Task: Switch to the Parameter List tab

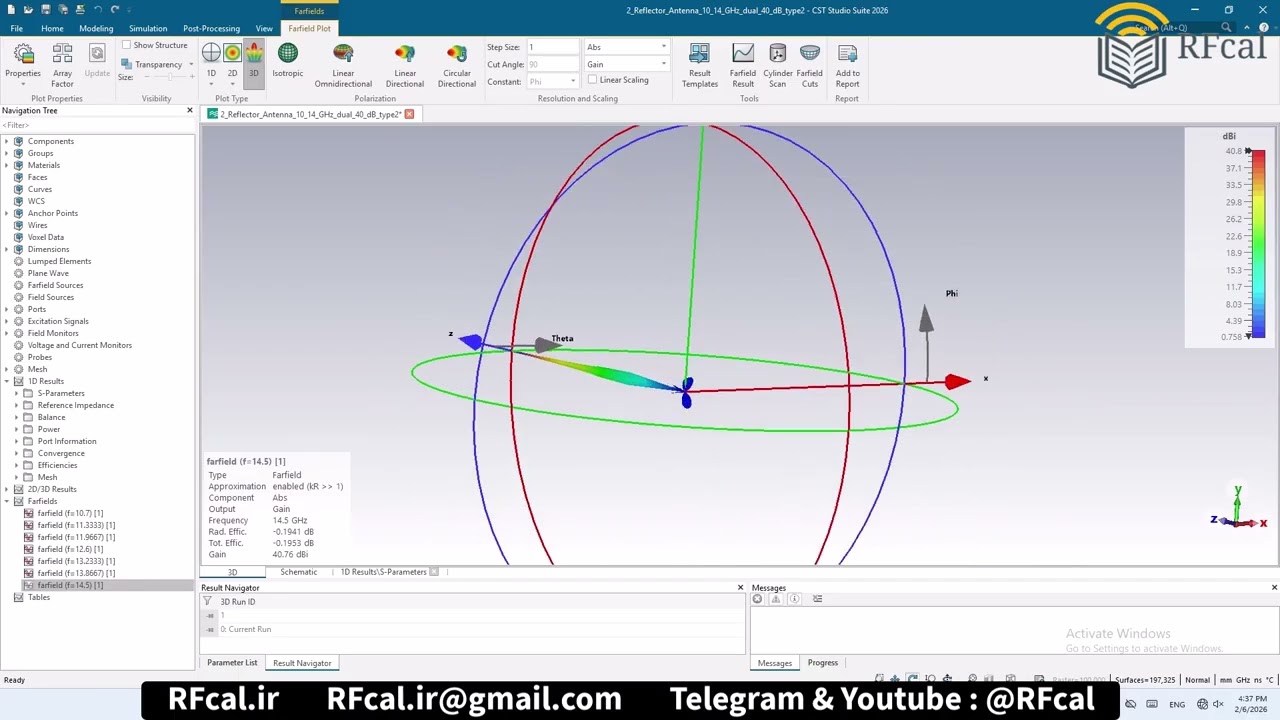Action: [x=232, y=663]
